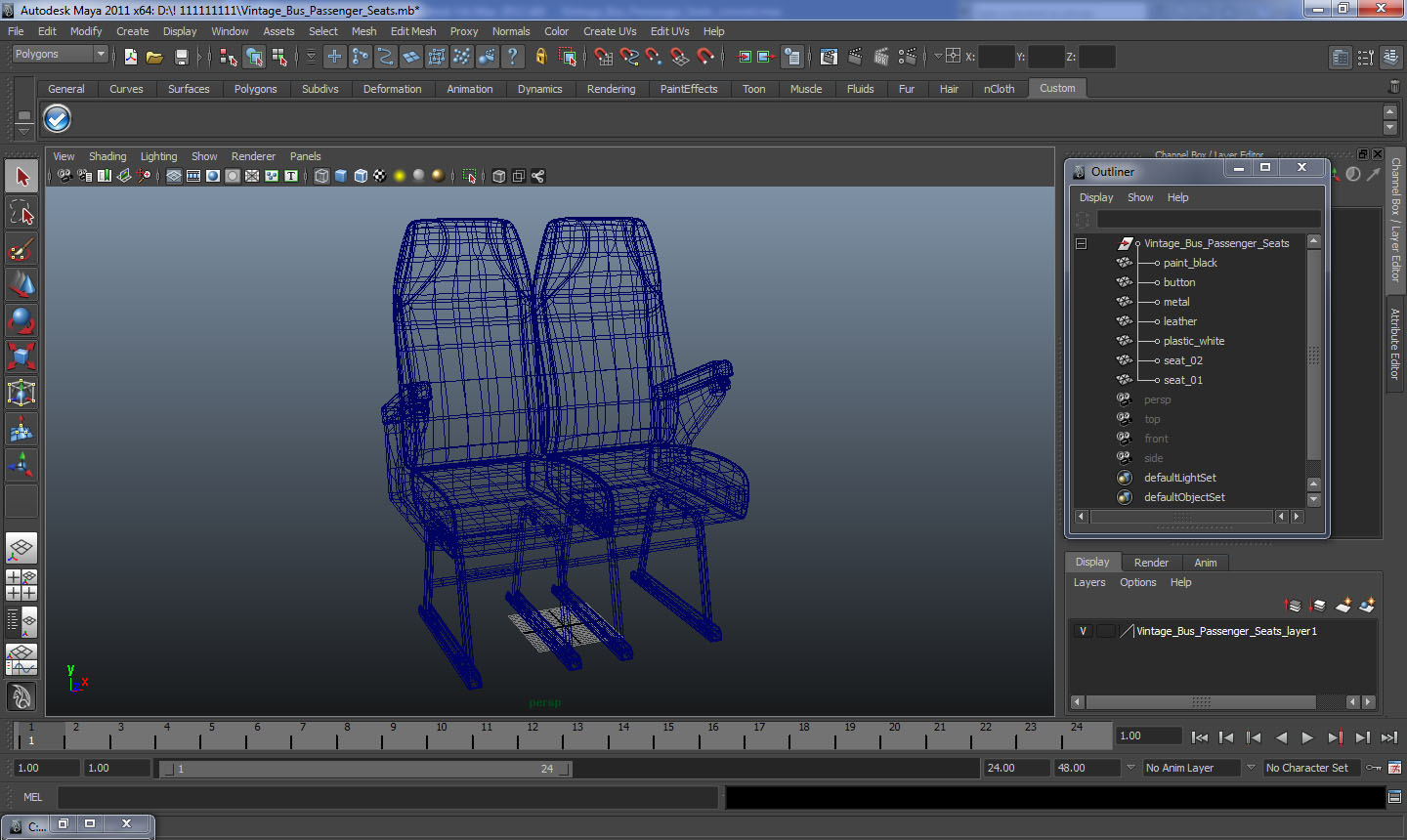
Task: Open Outliner Show menu
Action: pyautogui.click(x=1140, y=197)
